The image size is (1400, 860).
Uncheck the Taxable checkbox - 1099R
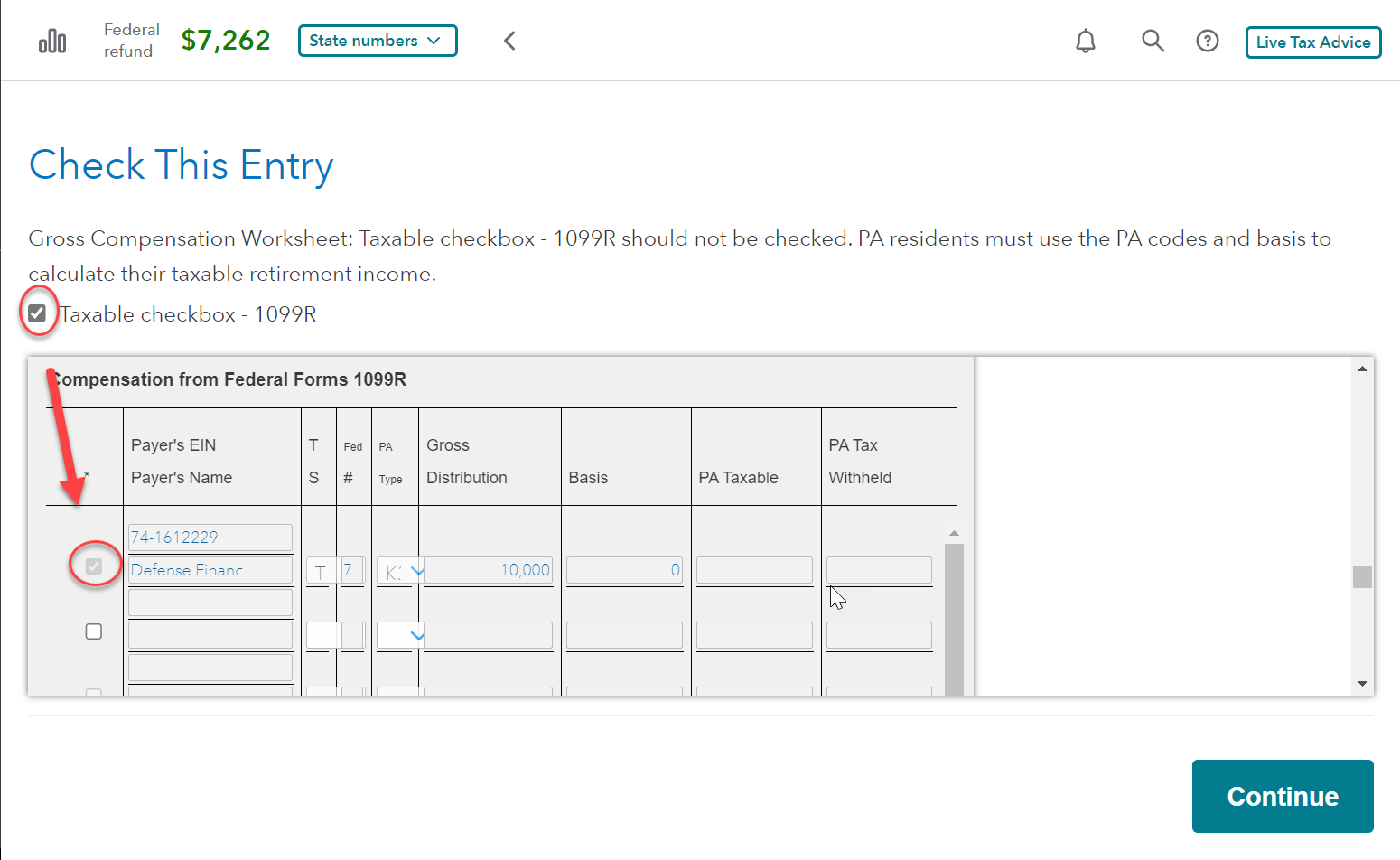37,313
